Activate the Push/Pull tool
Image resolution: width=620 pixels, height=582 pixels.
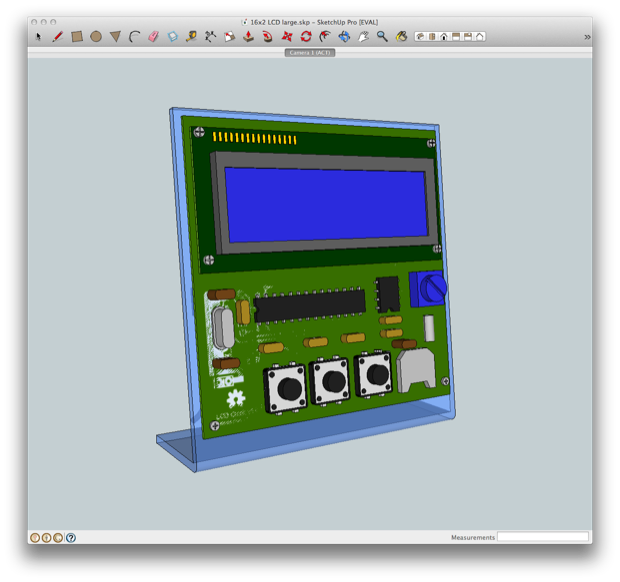[x=248, y=37]
